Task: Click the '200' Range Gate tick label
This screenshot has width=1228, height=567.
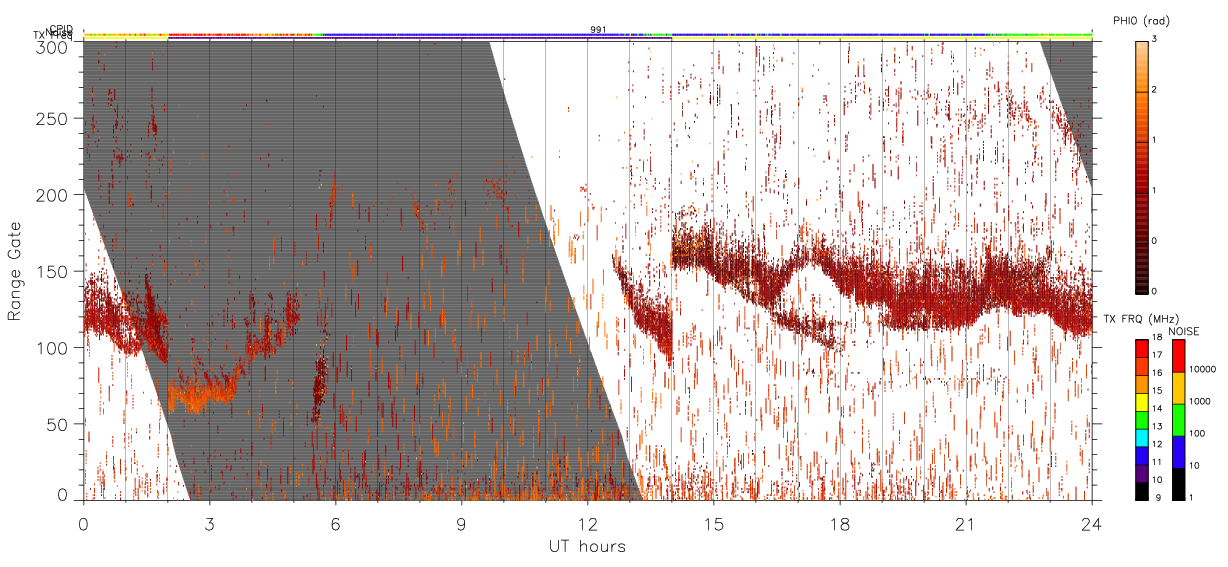Action: pos(54,195)
